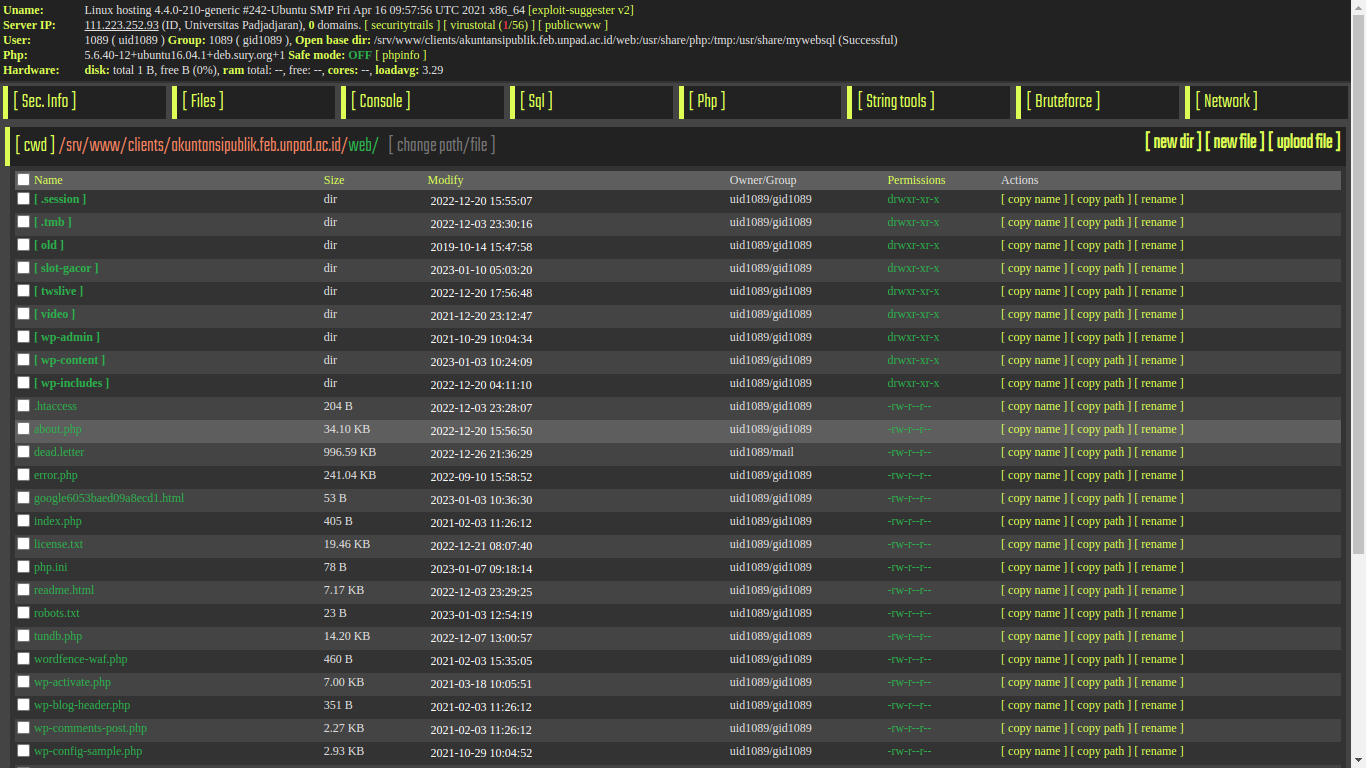This screenshot has height=768, width=1366.
Task: Click the /srv/www/clients path segment in cwd
Action: coord(116,146)
